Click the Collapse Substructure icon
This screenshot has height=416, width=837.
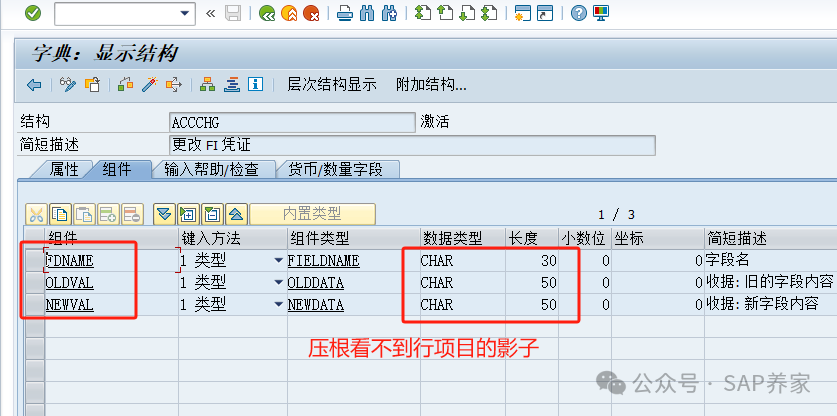pos(212,215)
